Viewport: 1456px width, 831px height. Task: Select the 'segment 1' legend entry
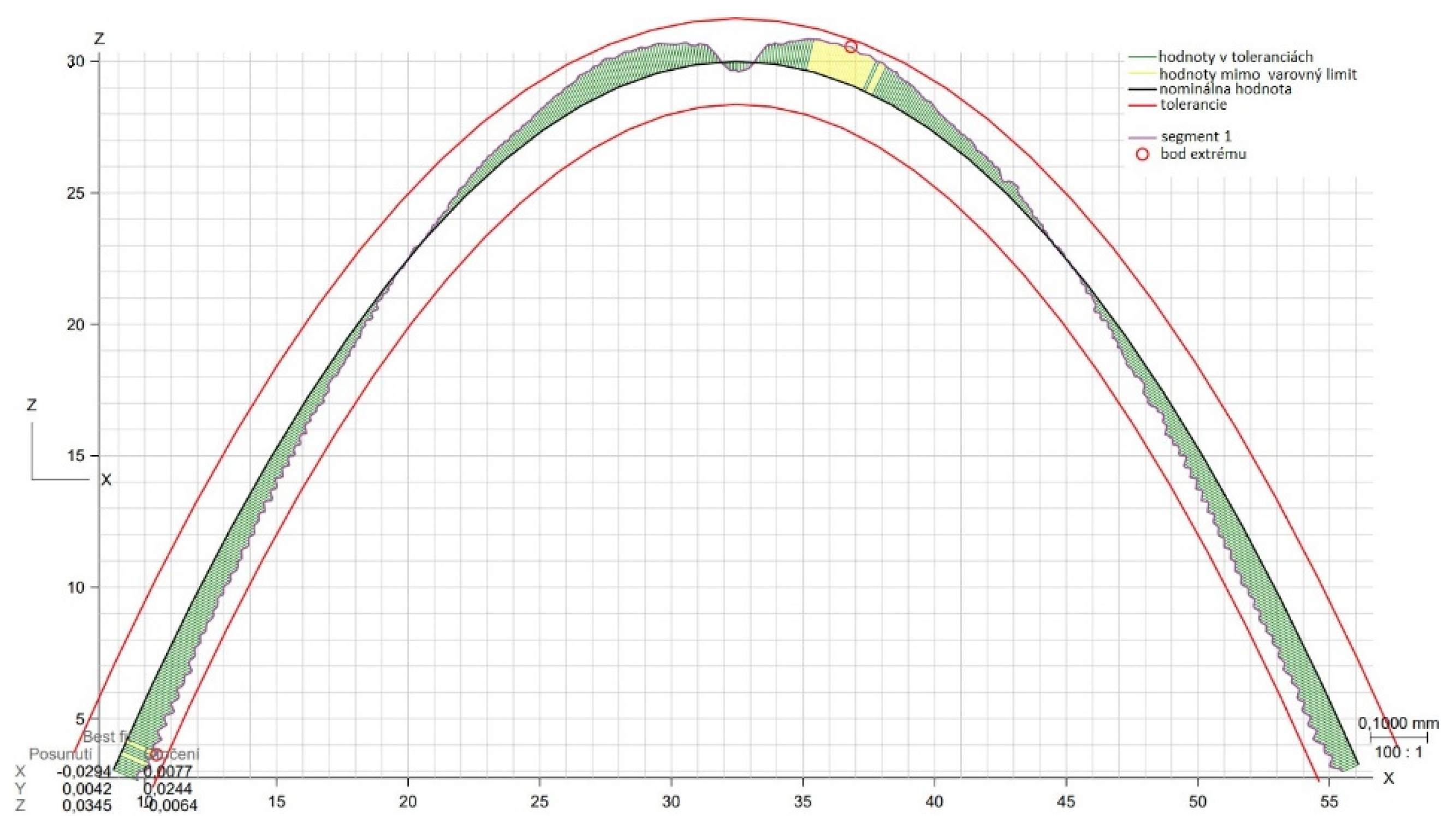click(x=1195, y=137)
